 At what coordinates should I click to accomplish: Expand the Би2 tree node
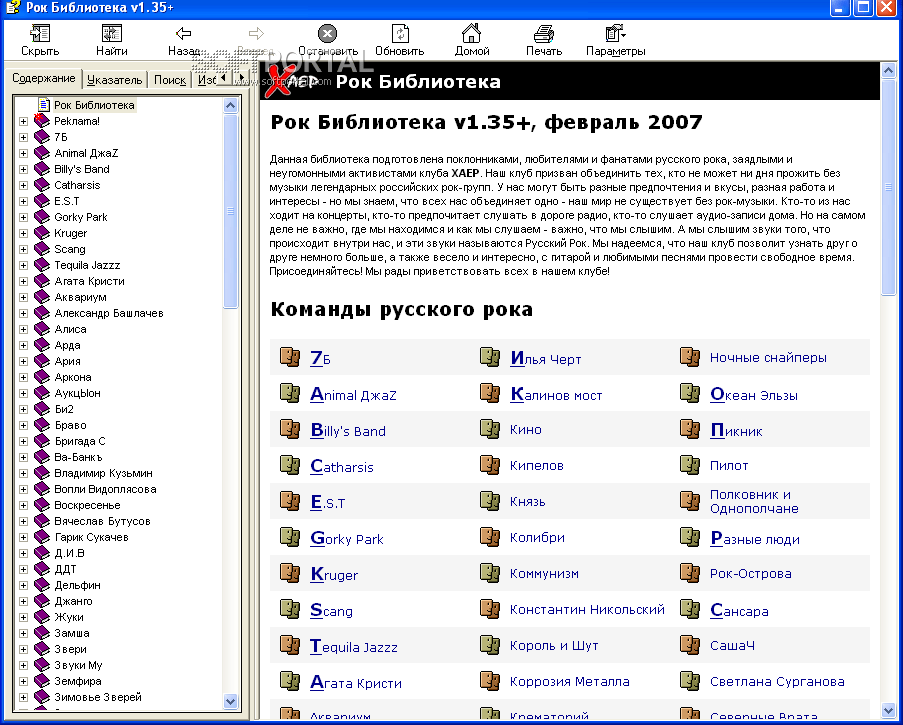coord(24,409)
